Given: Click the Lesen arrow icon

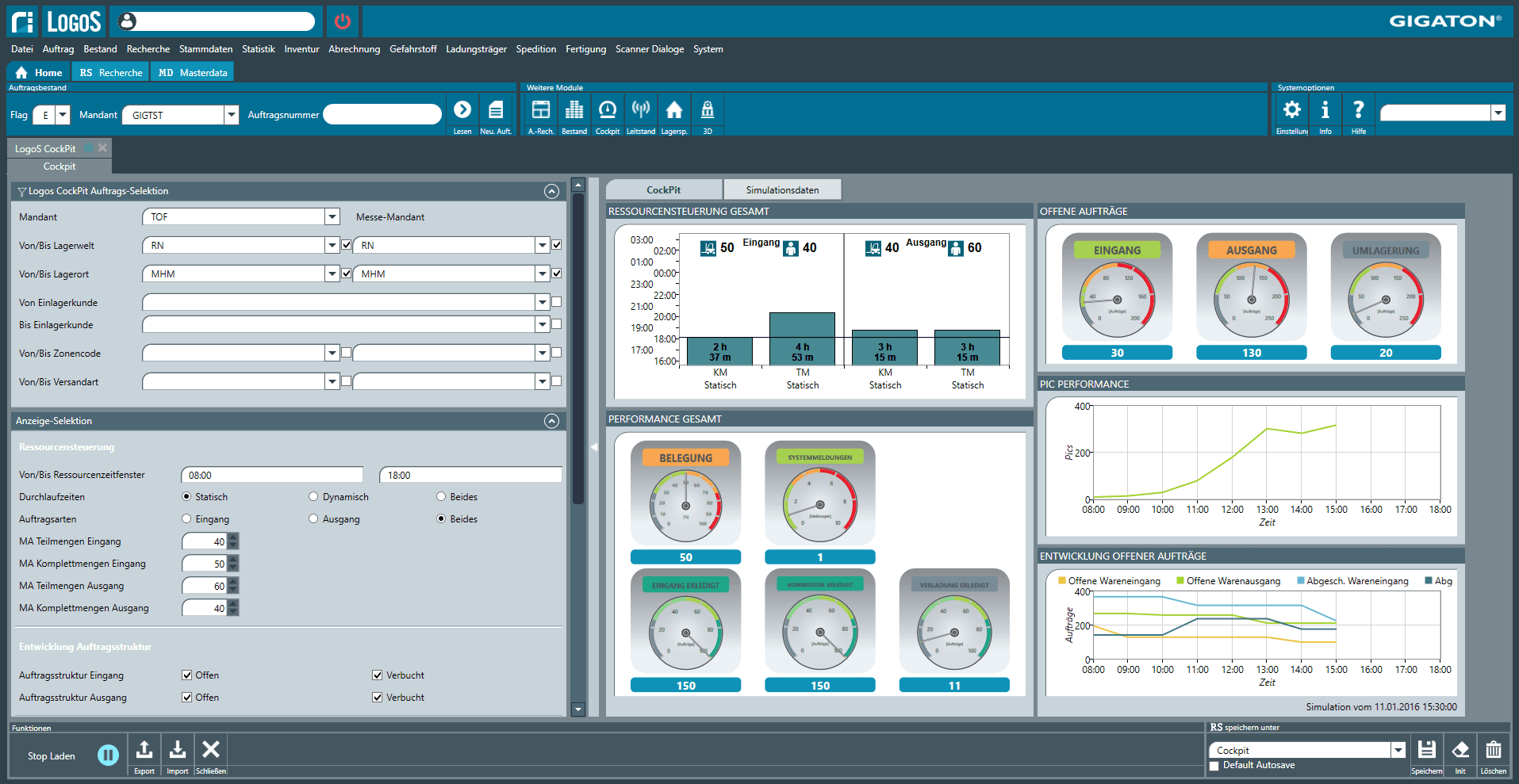Looking at the screenshot, I should click(x=462, y=110).
